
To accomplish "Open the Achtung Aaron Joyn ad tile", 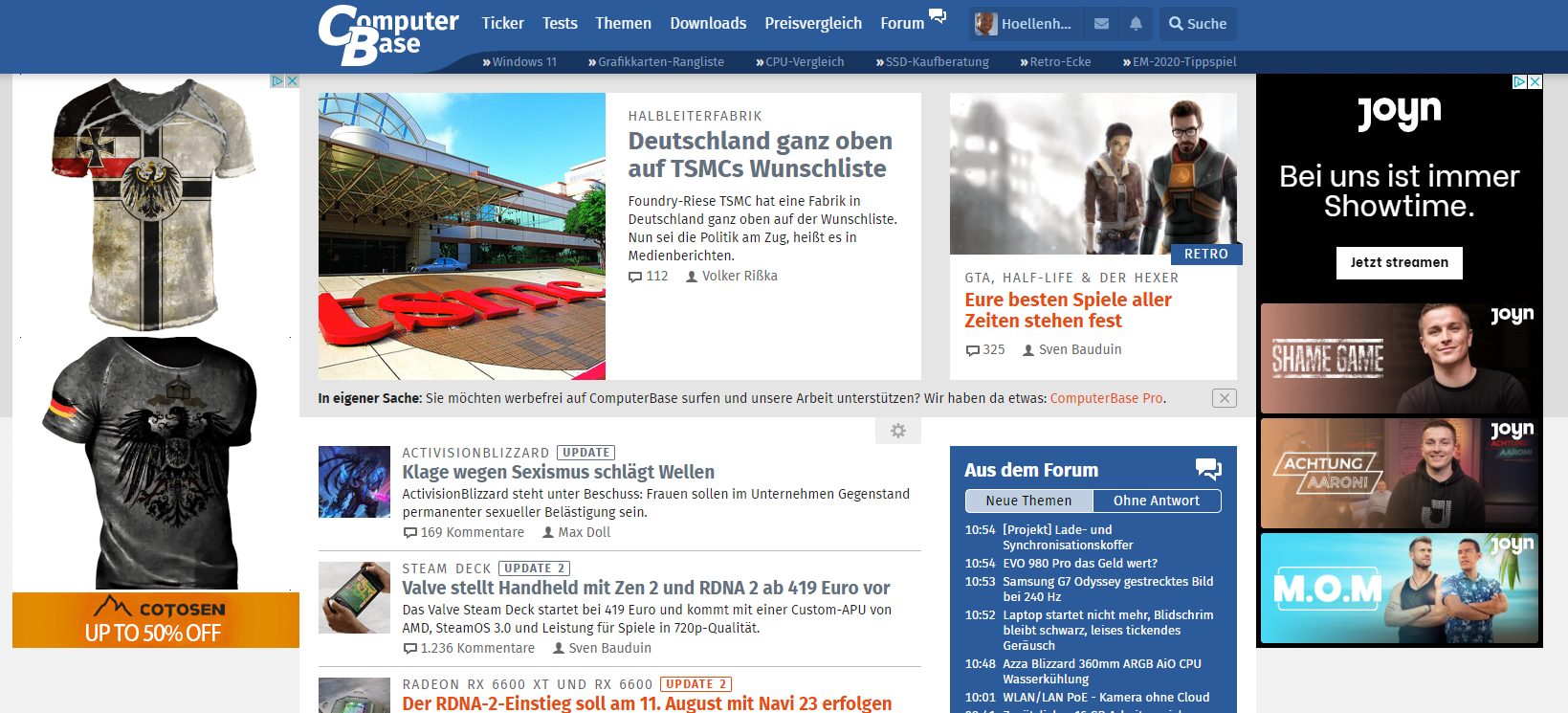I will 1399,473.
